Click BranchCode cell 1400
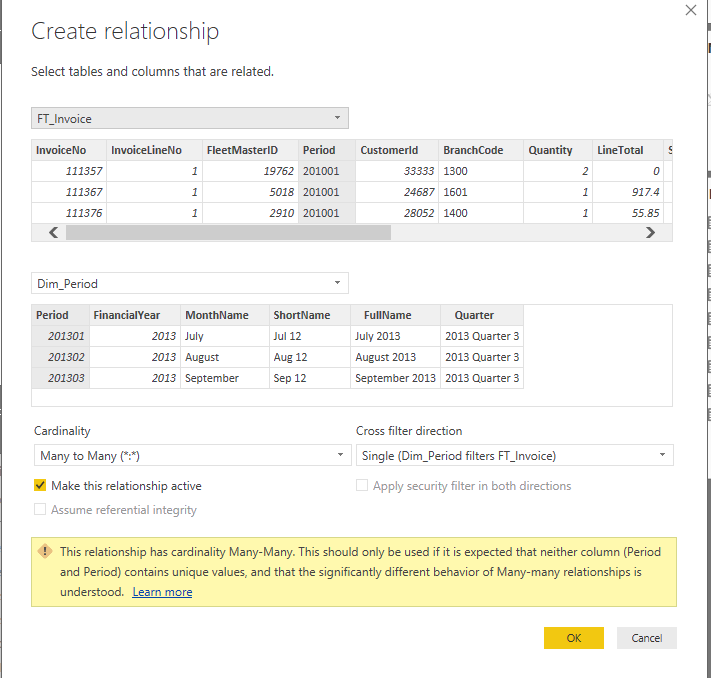The width and height of the screenshot is (711, 678). (481, 213)
